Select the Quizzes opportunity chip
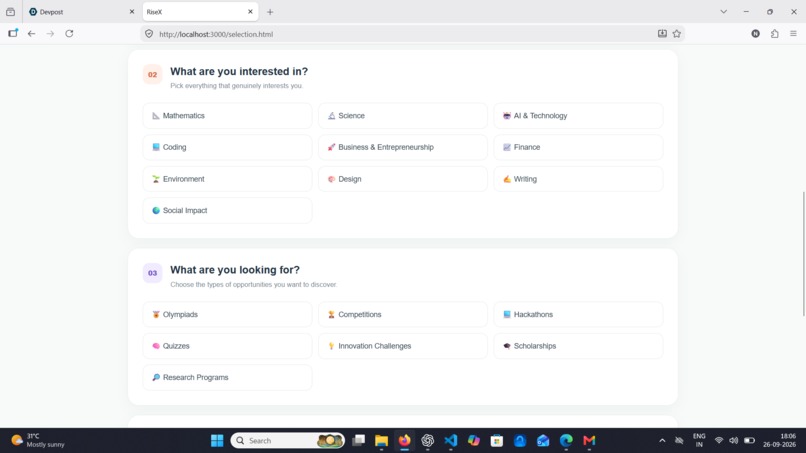This screenshot has height=453, width=806. coord(227,346)
